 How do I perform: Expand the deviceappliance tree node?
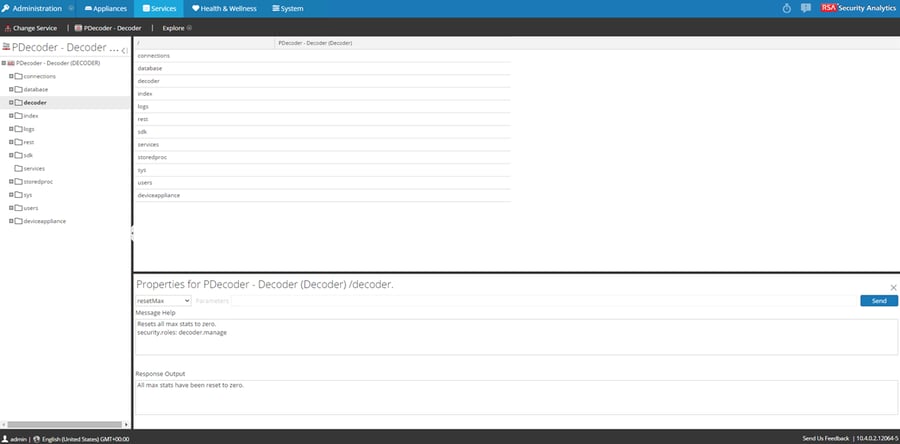tap(11, 221)
